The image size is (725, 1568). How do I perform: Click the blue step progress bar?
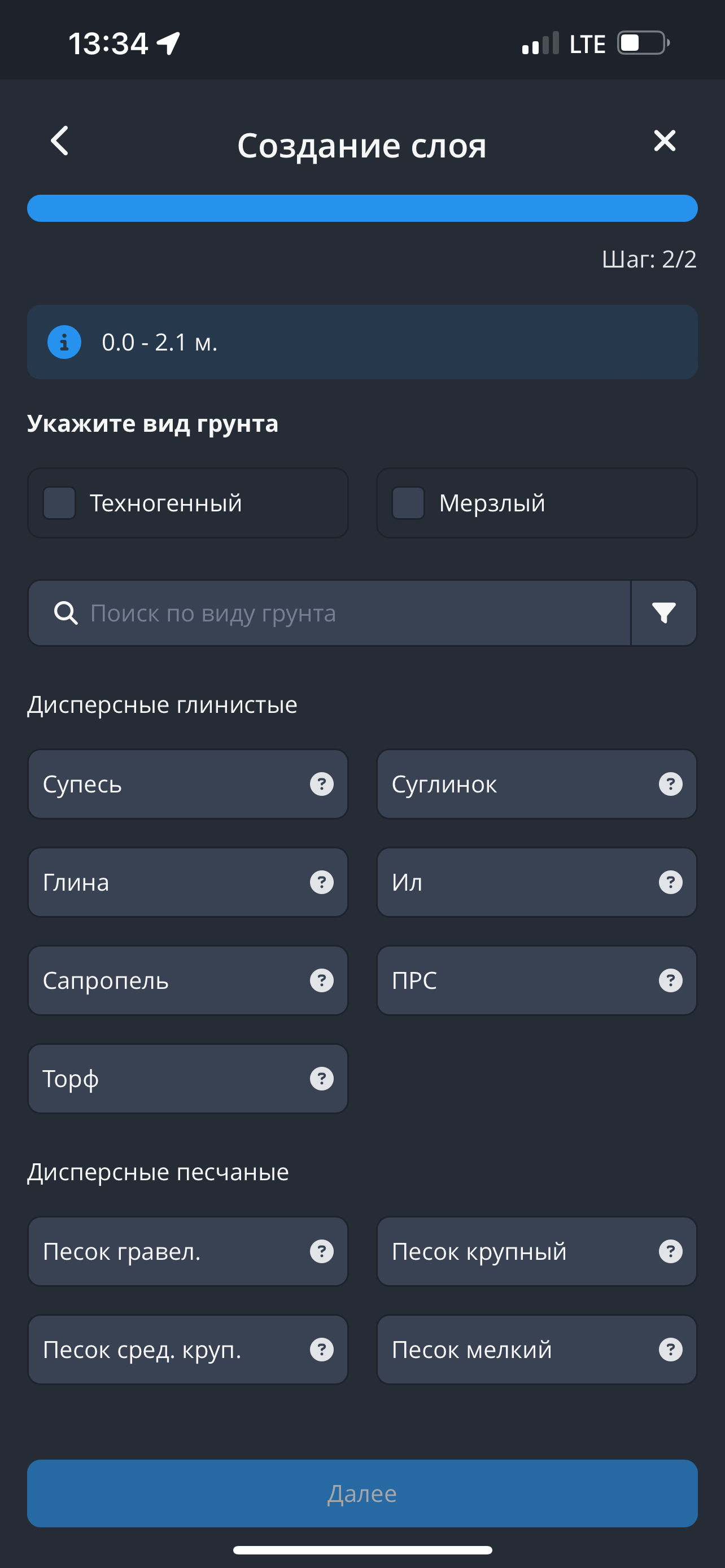coord(362,208)
